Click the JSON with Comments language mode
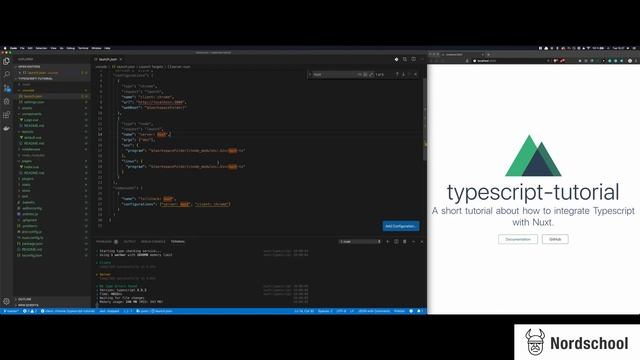The image size is (640, 360). click(x=374, y=311)
